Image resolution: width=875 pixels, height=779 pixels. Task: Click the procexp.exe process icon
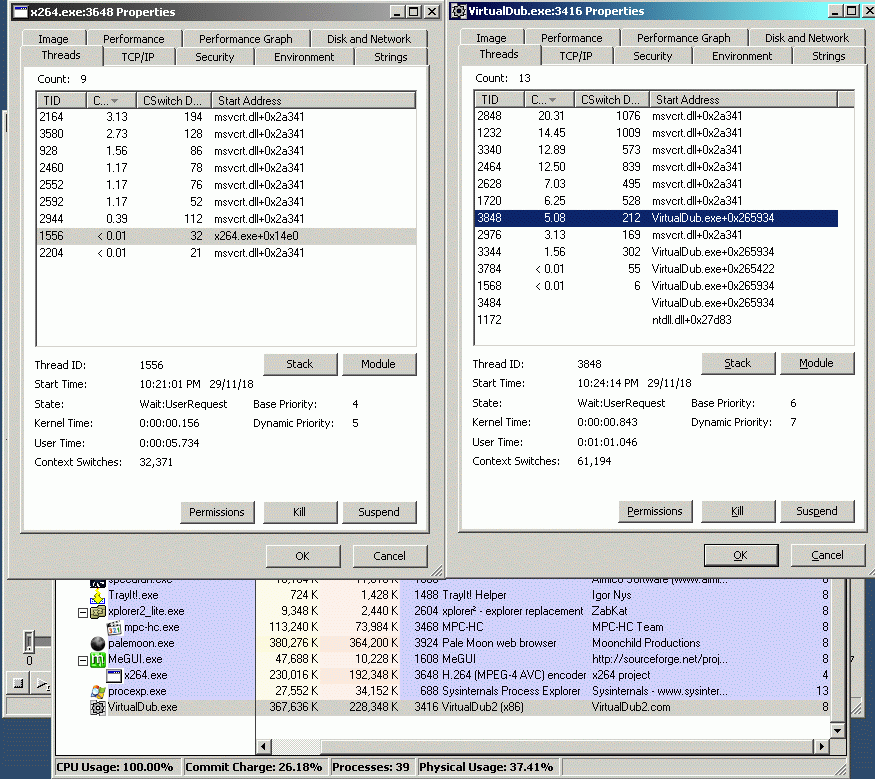pyautogui.click(x=98, y=691)
